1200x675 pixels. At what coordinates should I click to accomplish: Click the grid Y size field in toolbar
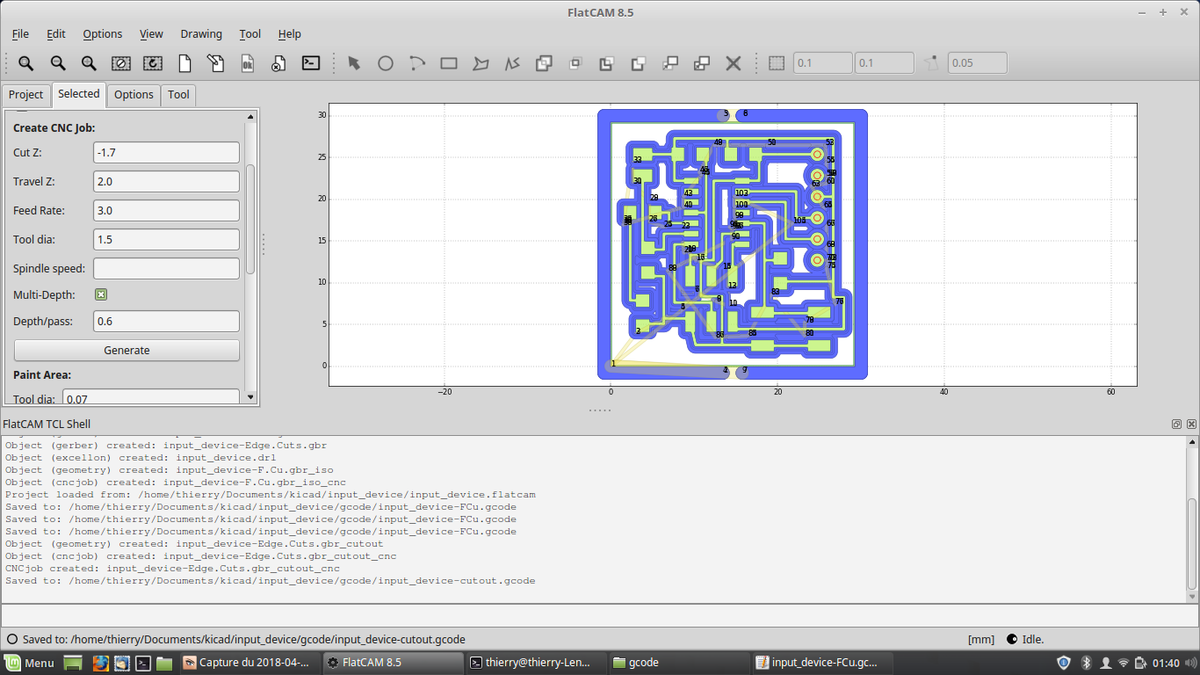[x=884, y=63]
